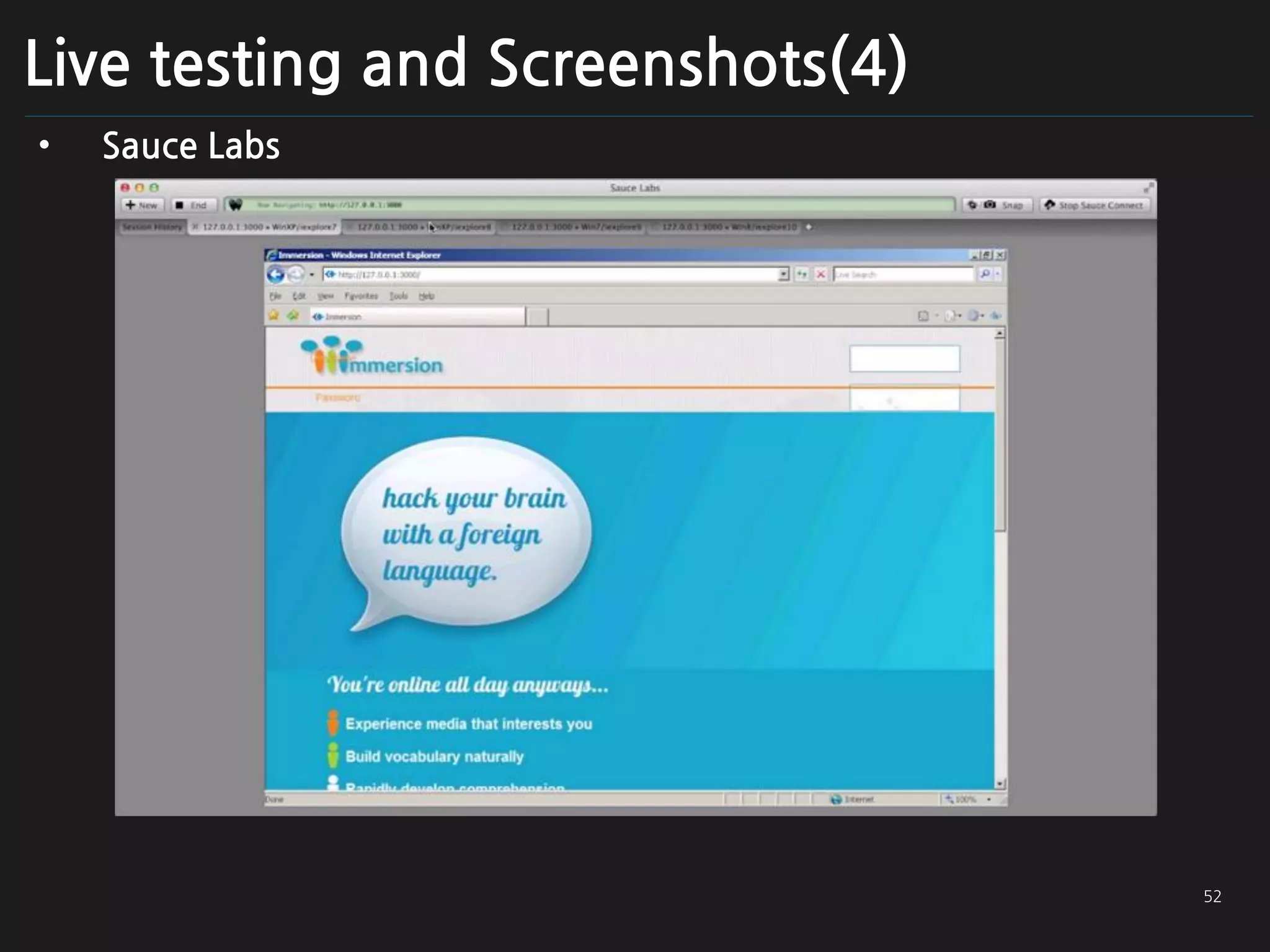Viewport: 1270px width, 952px height.
Task: Open the Session History tab
Action: click(152, 227)
